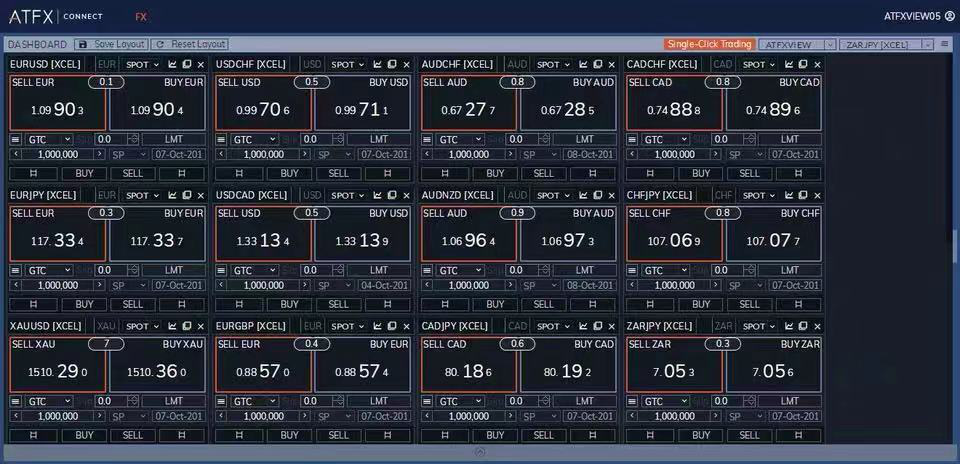Image resolution: width=960 pixels, height=464 pixels.
Task: Click the icon right of SELL in ZARJPY panel
Action: 798,435
